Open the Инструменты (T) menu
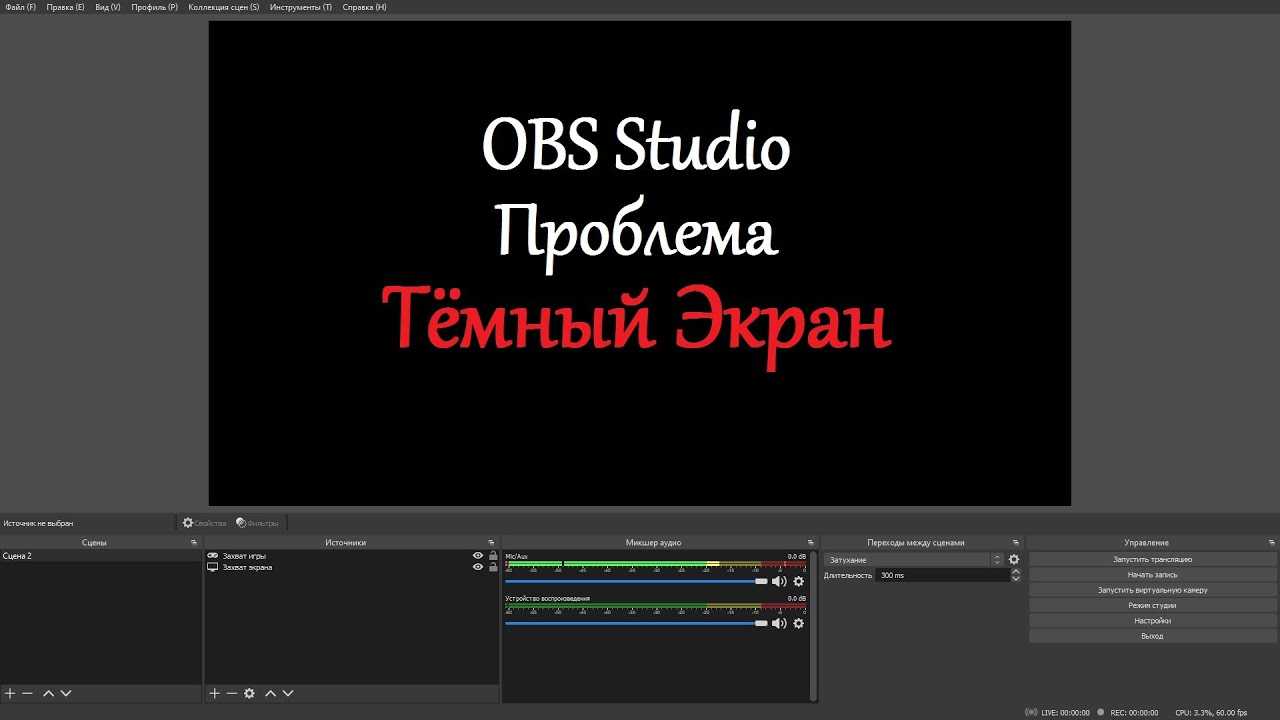 (x=301, y=7)
